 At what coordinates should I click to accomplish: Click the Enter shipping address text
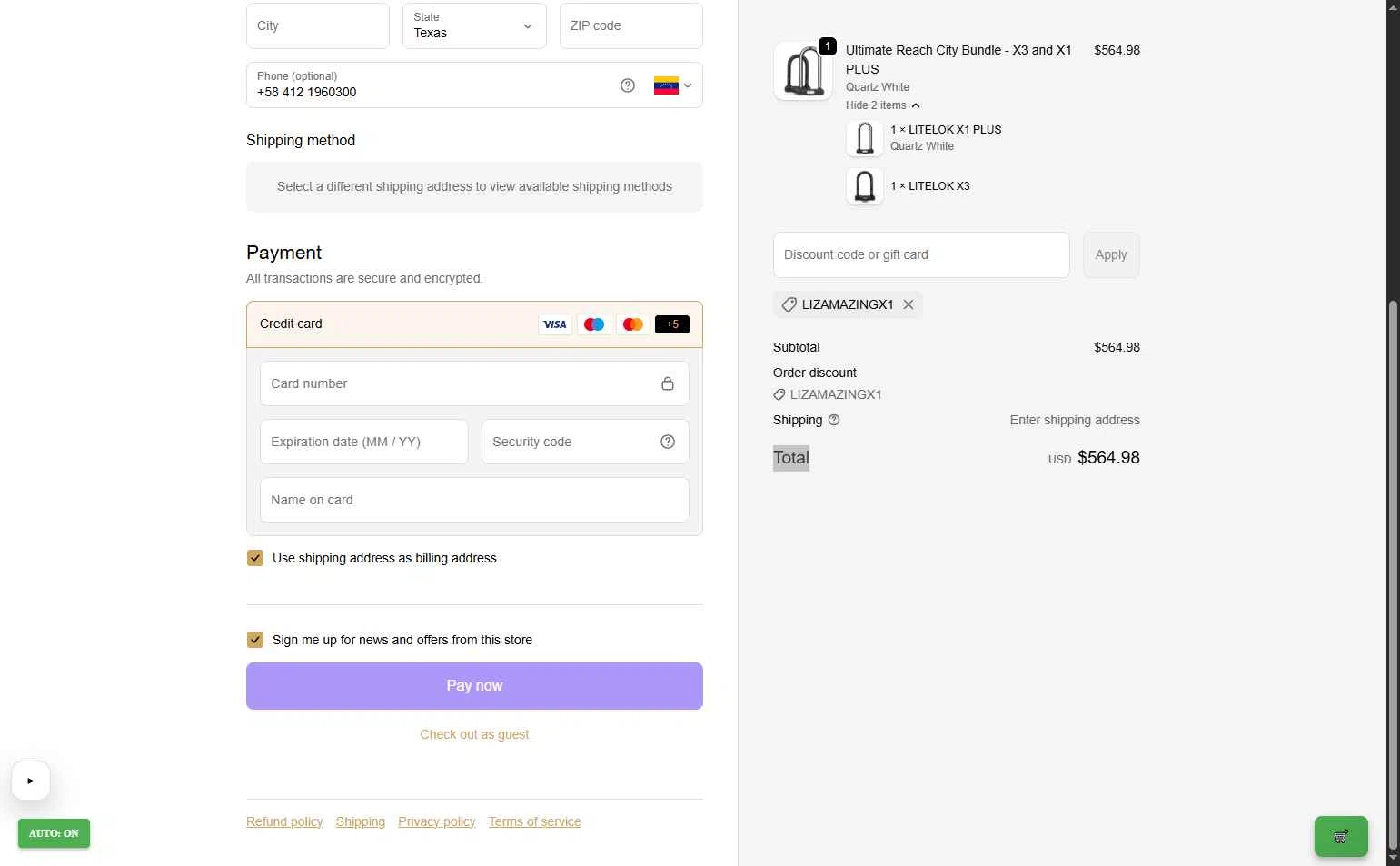[1075, 420]
